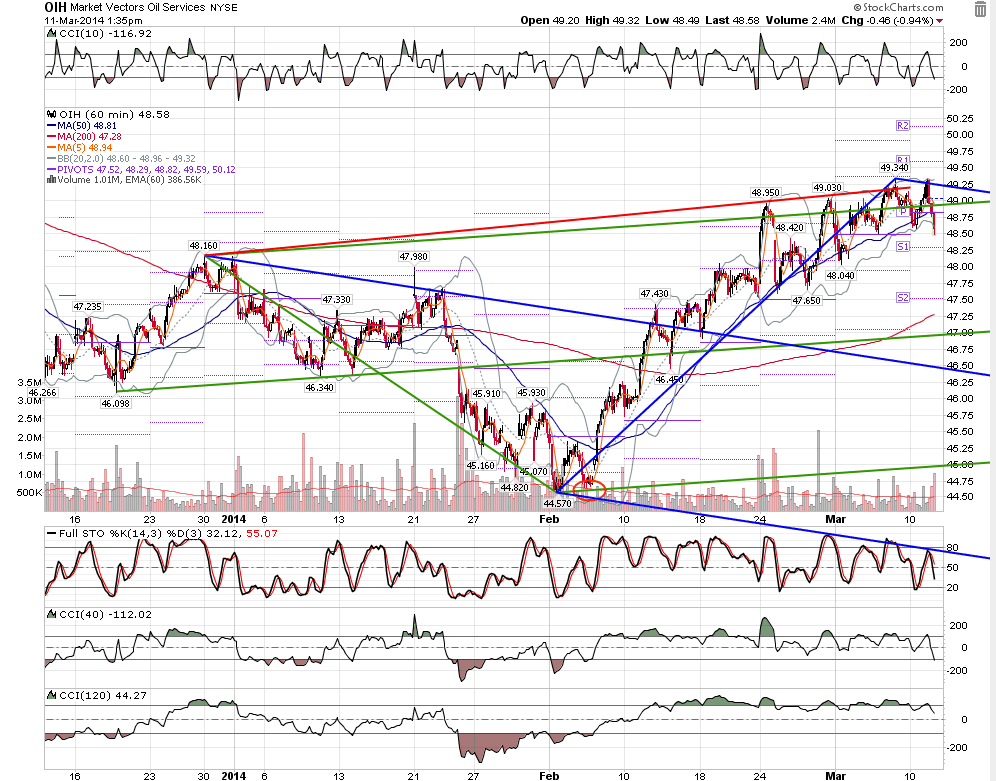The height and width of the screenshot is (781, 996).
Task: Click the 11-Mar-2014 1:35pm timestamp
Action: (93, 21)
